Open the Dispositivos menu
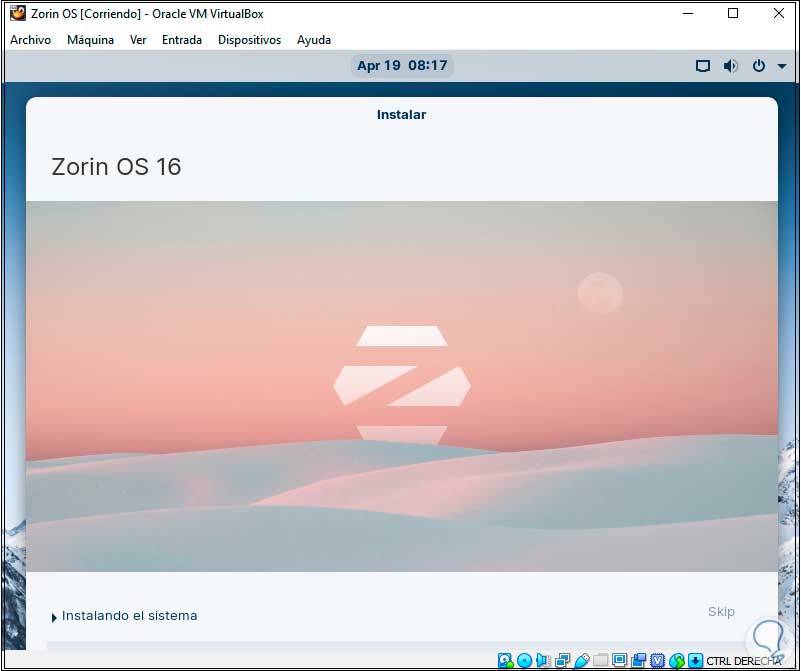Screen dimensions: 801x671 click(249, 40)
